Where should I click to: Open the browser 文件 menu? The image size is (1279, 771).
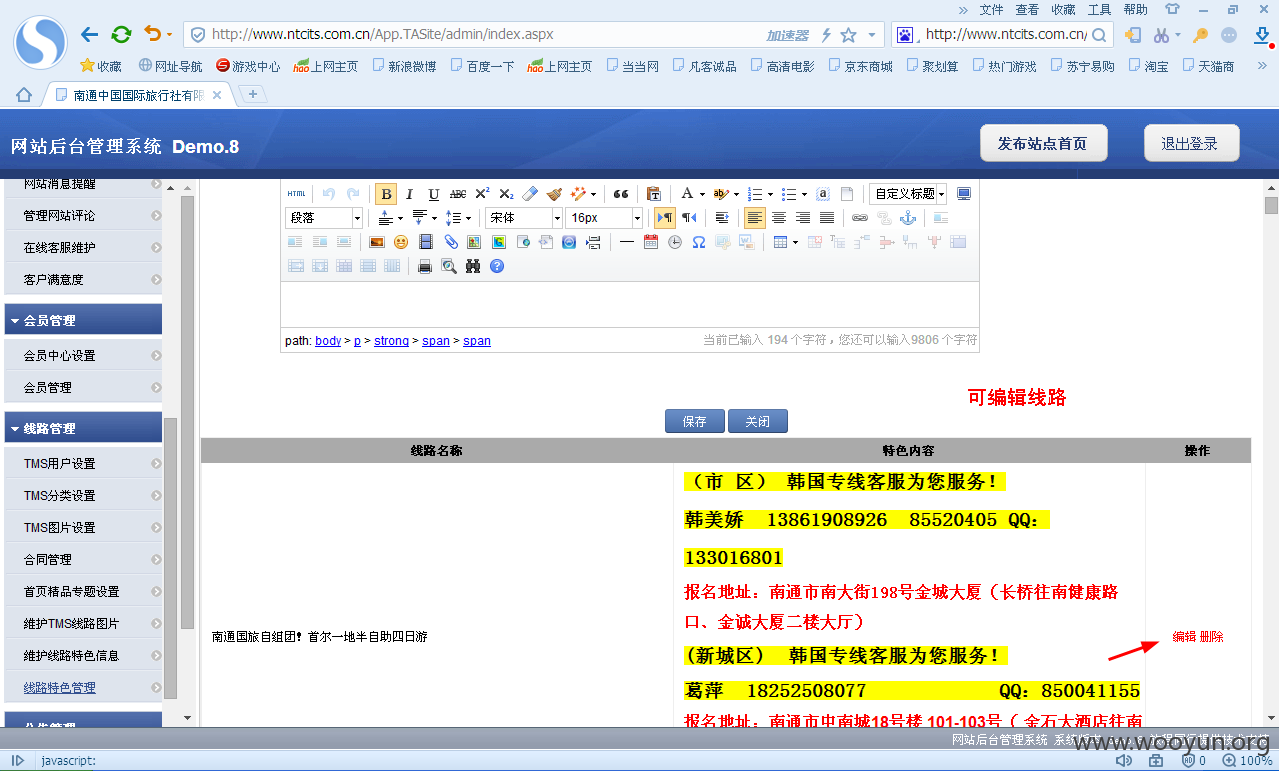pyautogui.click(x=991, y=9)
